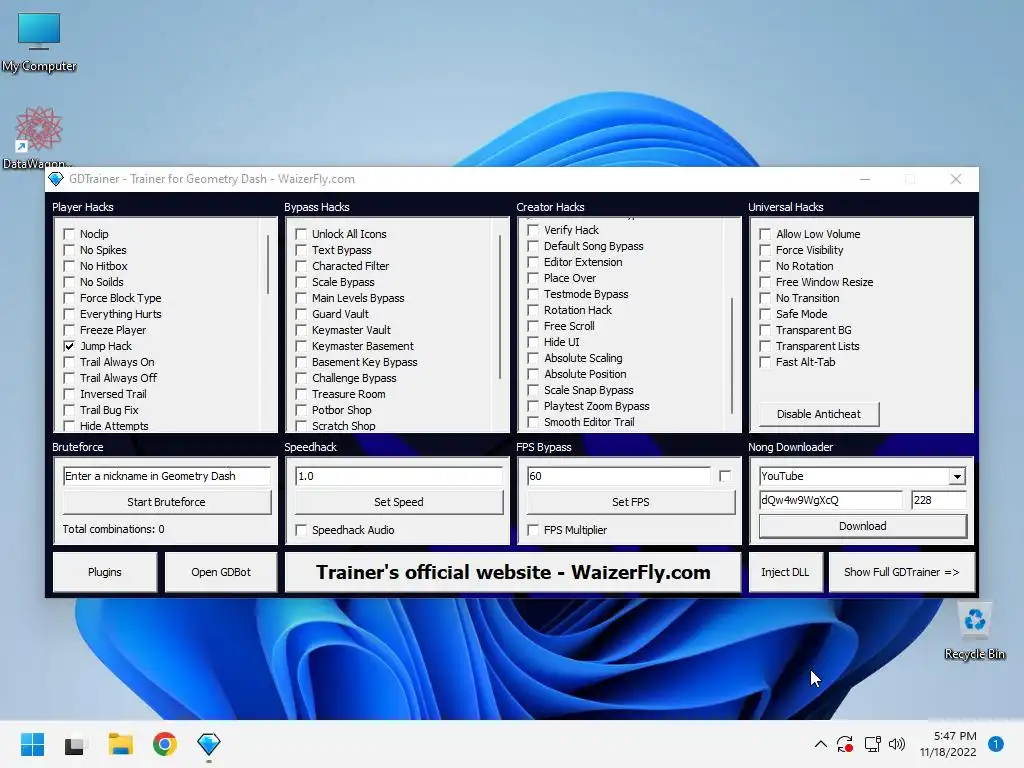Viewport: 1024px width, 768px height.
Task: Toggle Rotation Hack checkbox
Action: tap(533, 310)
